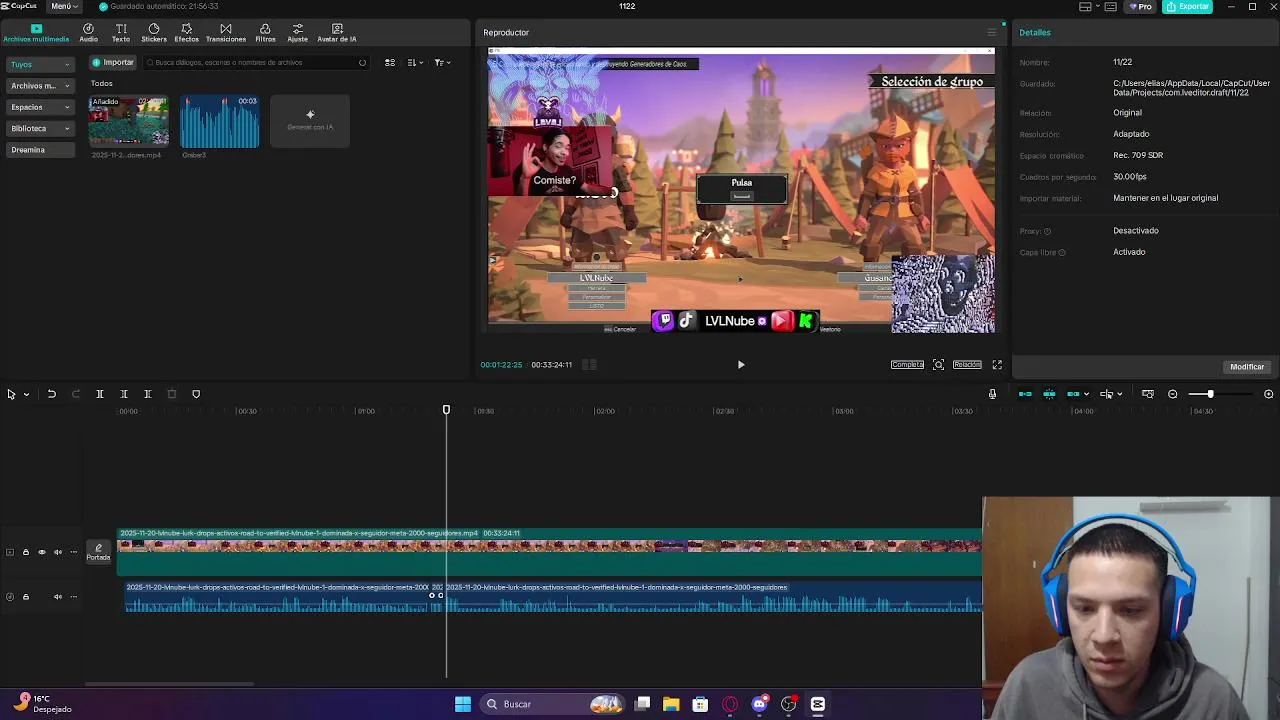Open the preview axis dropdown arrow
The width and height of the screenshot is (1280, 720).
point(1119,394)
